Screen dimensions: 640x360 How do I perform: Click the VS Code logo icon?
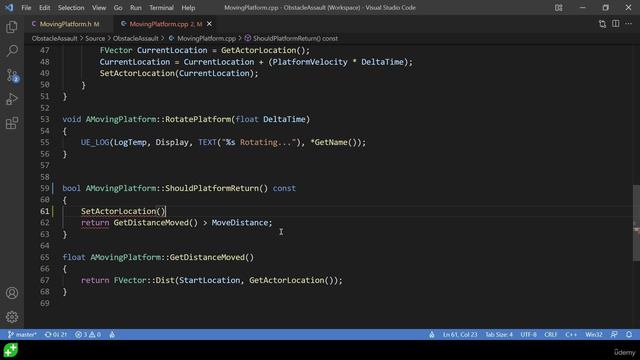pyautogui.click(x=9, y=8)
